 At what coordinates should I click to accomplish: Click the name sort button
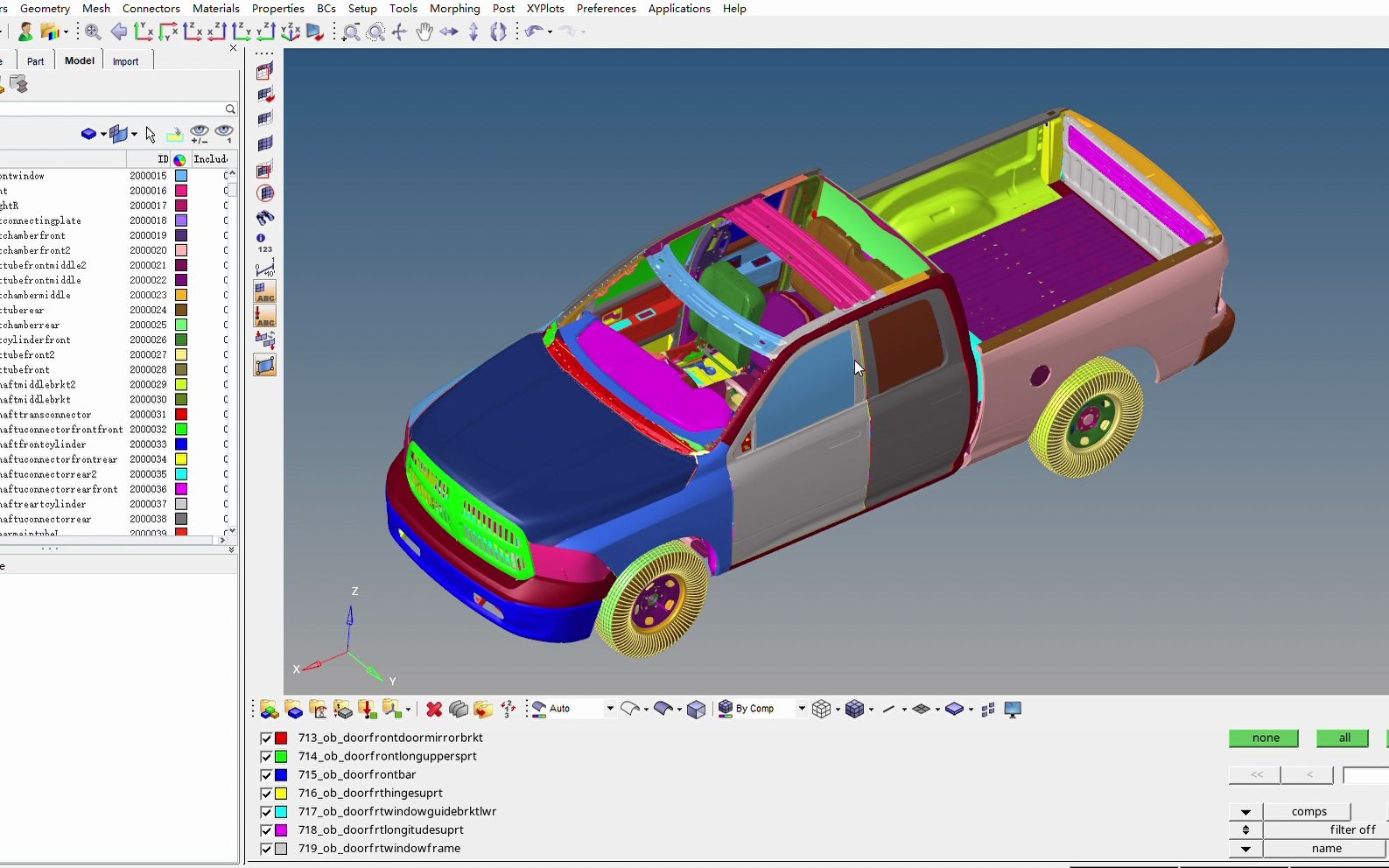[1325, 848]
